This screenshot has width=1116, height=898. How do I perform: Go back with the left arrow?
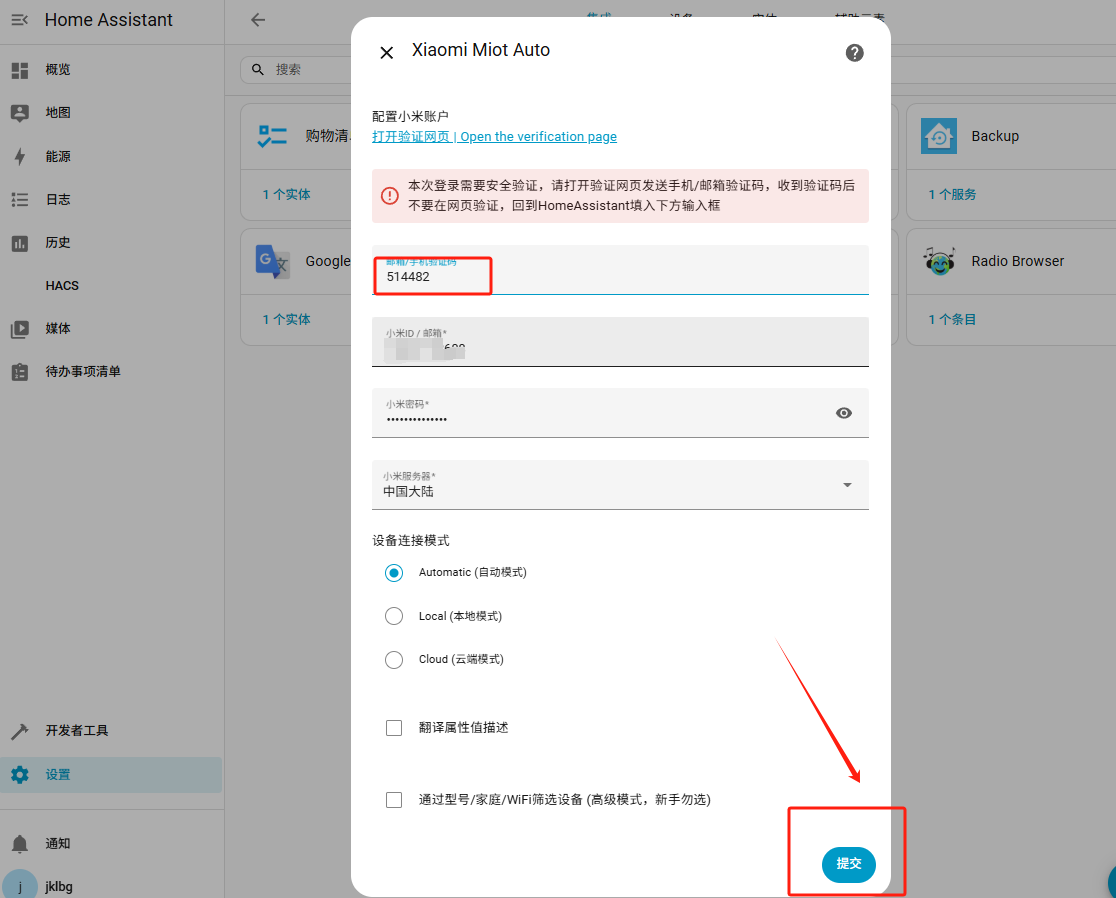click(258, 20)
